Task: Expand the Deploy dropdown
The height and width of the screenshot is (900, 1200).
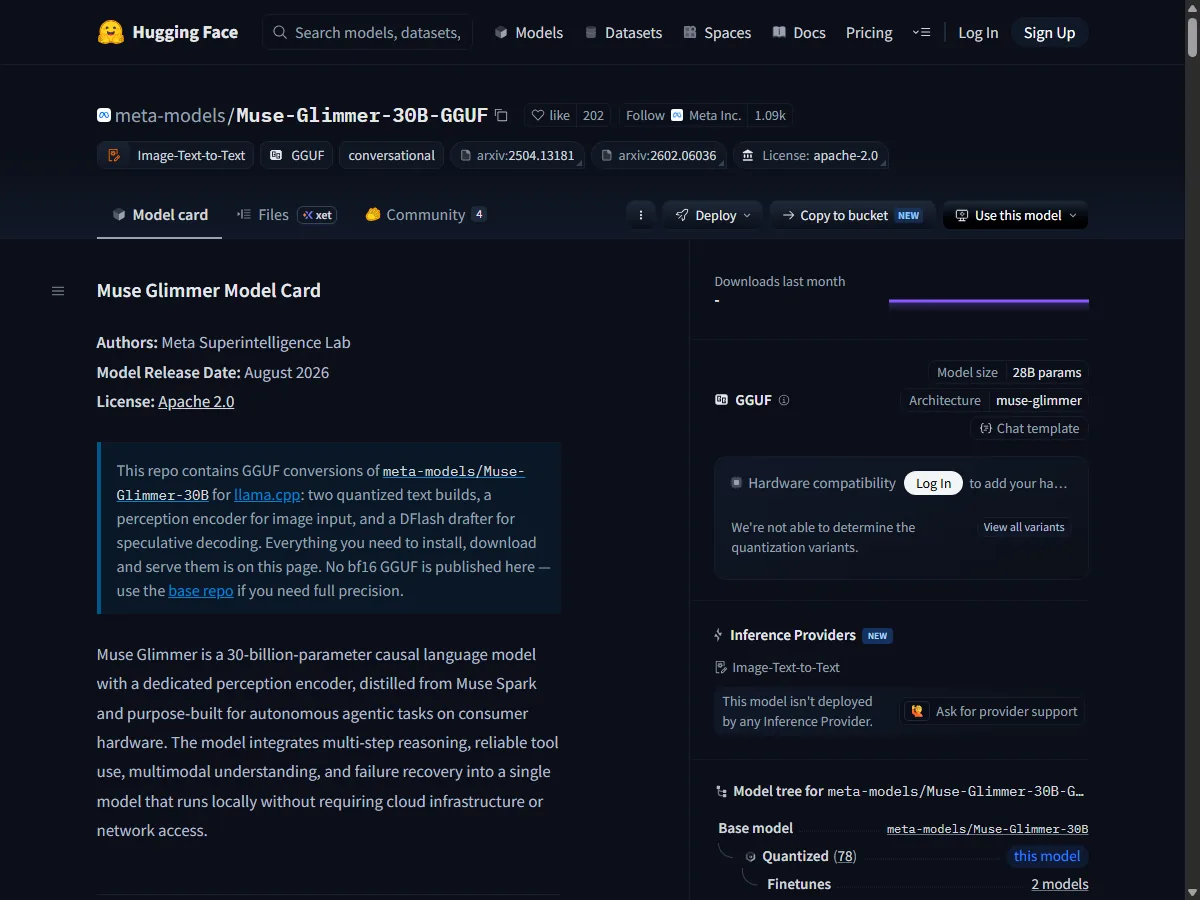Action: coord(713,215)
